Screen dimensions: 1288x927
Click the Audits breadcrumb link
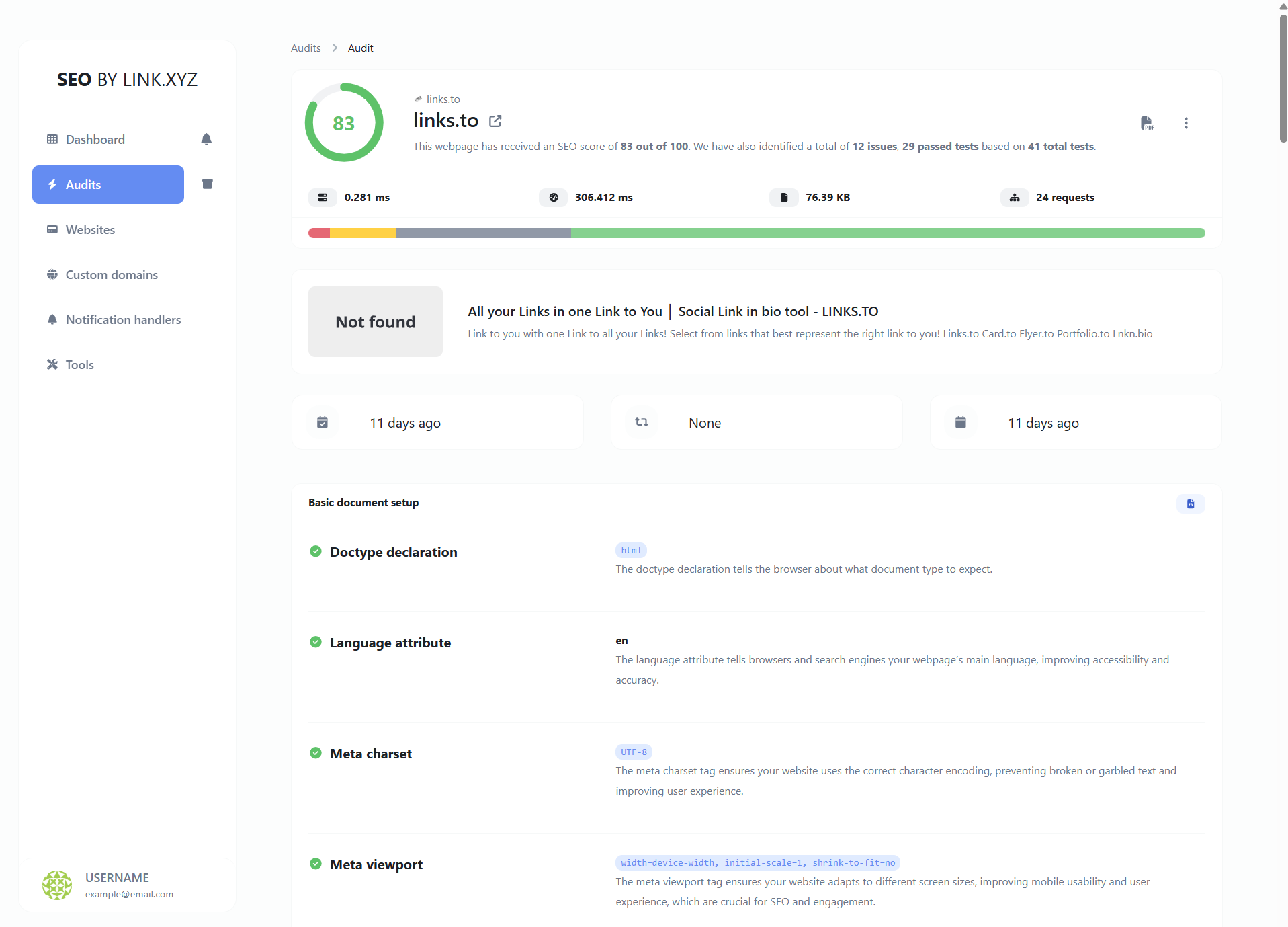click(306, 48)
